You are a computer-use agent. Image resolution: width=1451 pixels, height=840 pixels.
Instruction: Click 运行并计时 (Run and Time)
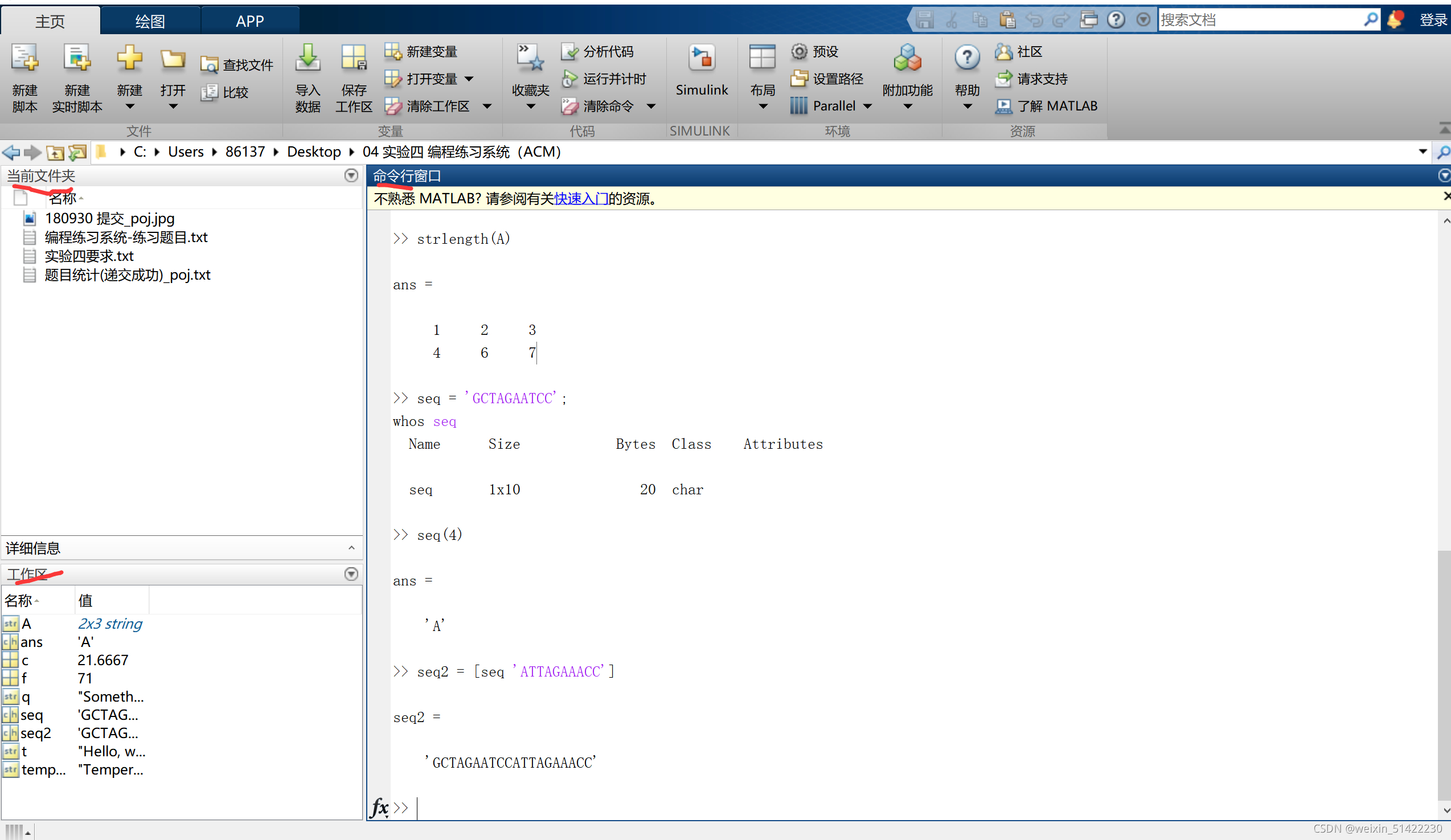[604, 79]
